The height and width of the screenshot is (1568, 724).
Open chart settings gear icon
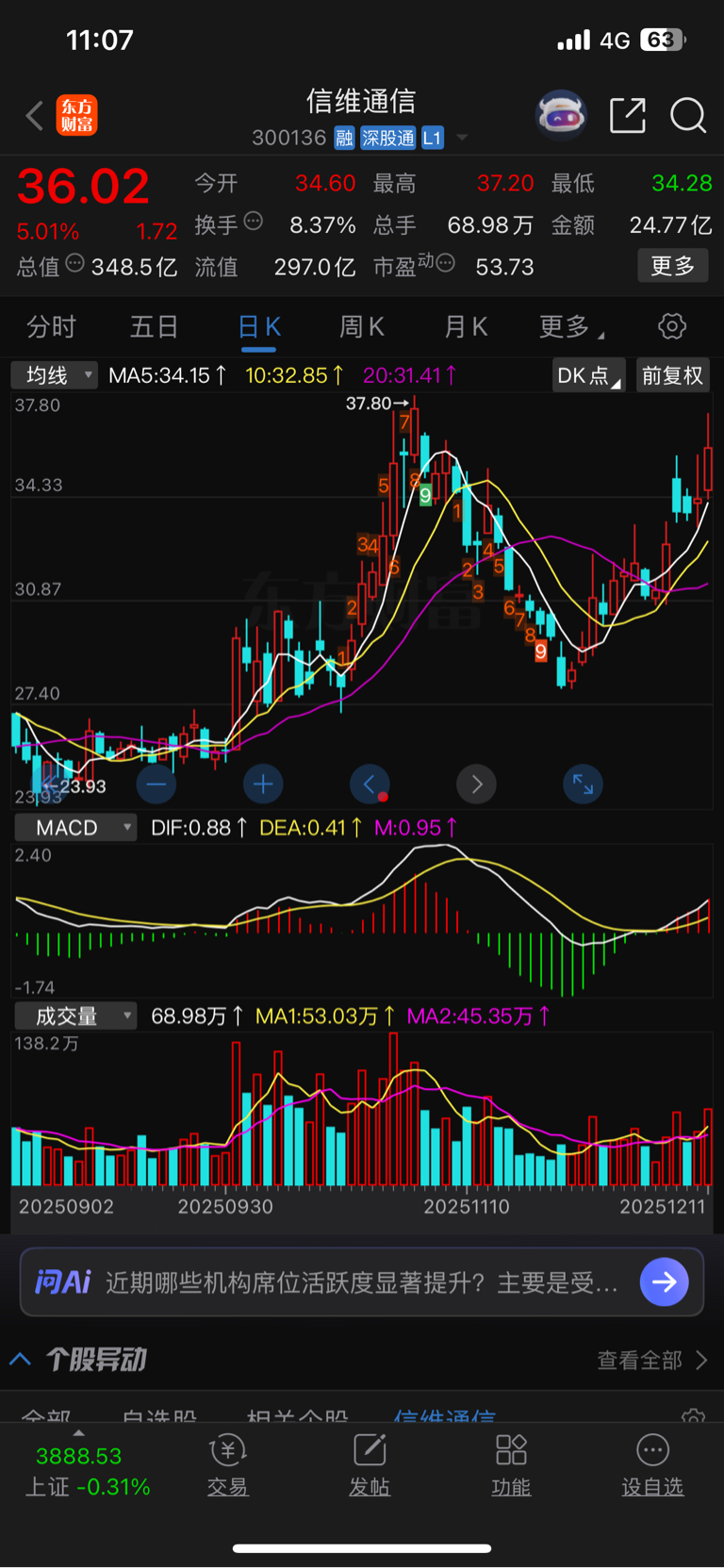coord(672,326)
